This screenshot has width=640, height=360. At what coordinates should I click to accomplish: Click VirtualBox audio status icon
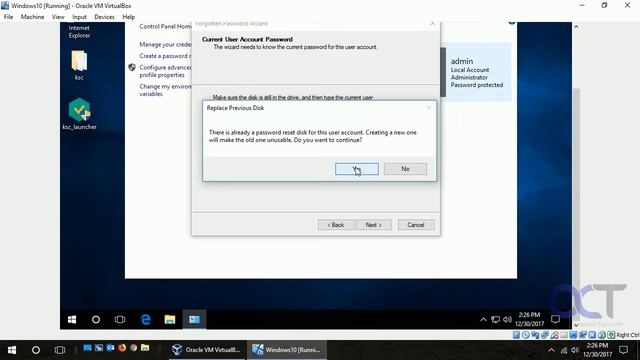coord(535,335)
